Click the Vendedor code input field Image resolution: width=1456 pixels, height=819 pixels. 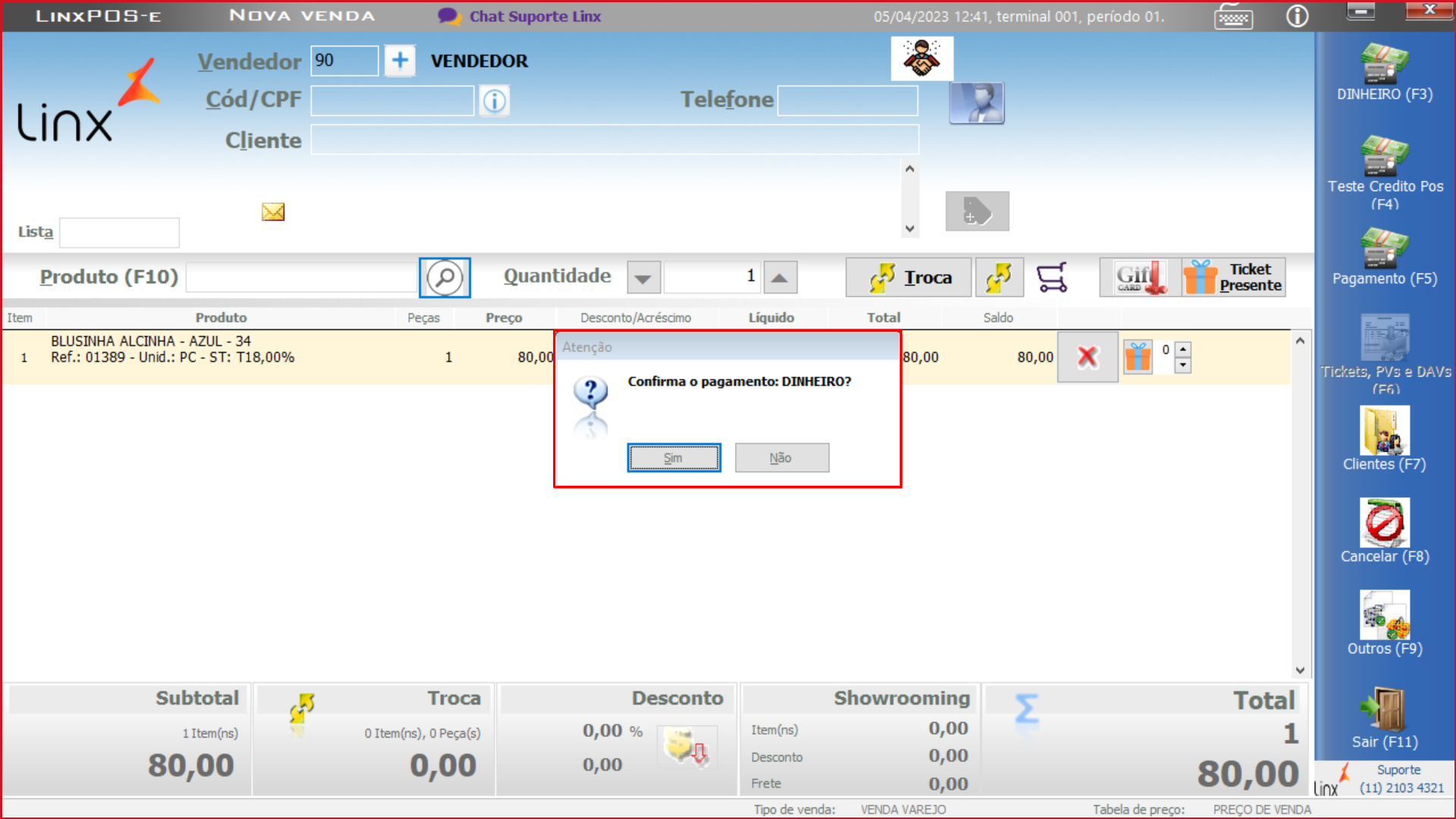[x=344, y=61]
